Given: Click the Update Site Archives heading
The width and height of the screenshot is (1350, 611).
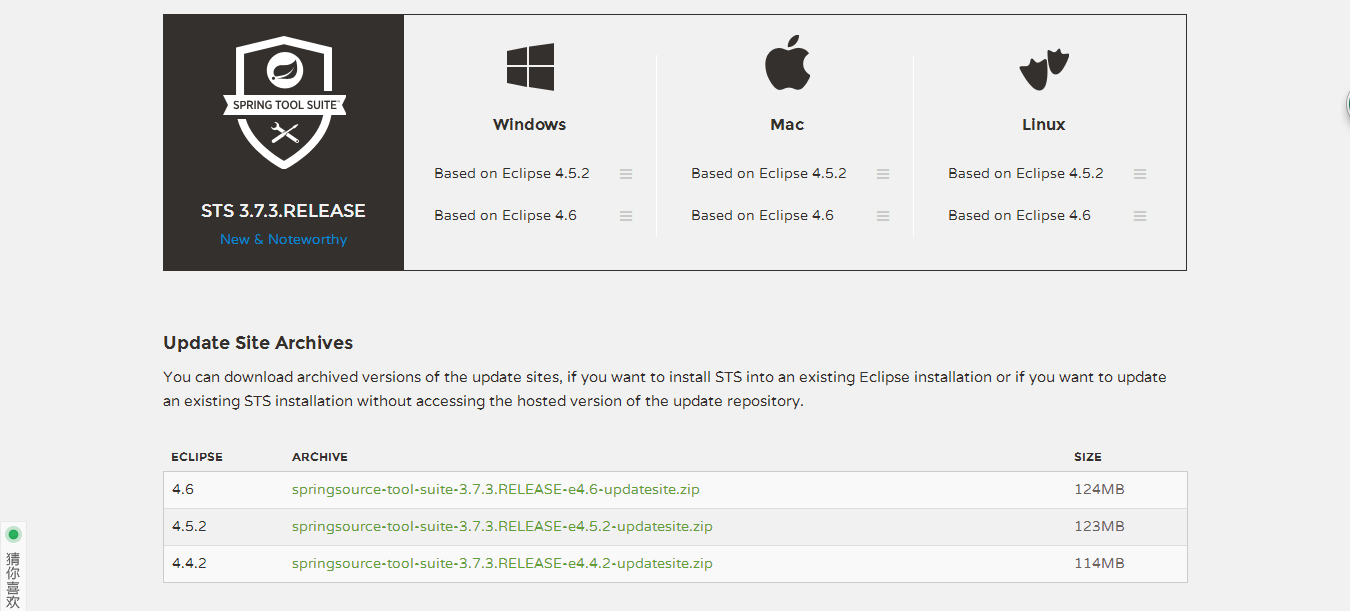Looking at the screenshot, I should [258, 343].
